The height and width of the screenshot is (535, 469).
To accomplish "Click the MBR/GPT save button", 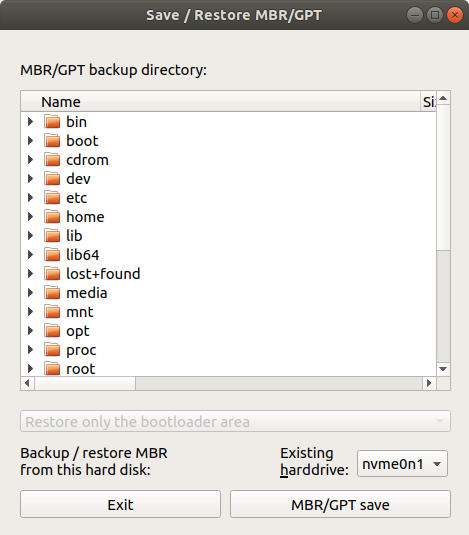I will pyautogui.click(x=340, y=504).
